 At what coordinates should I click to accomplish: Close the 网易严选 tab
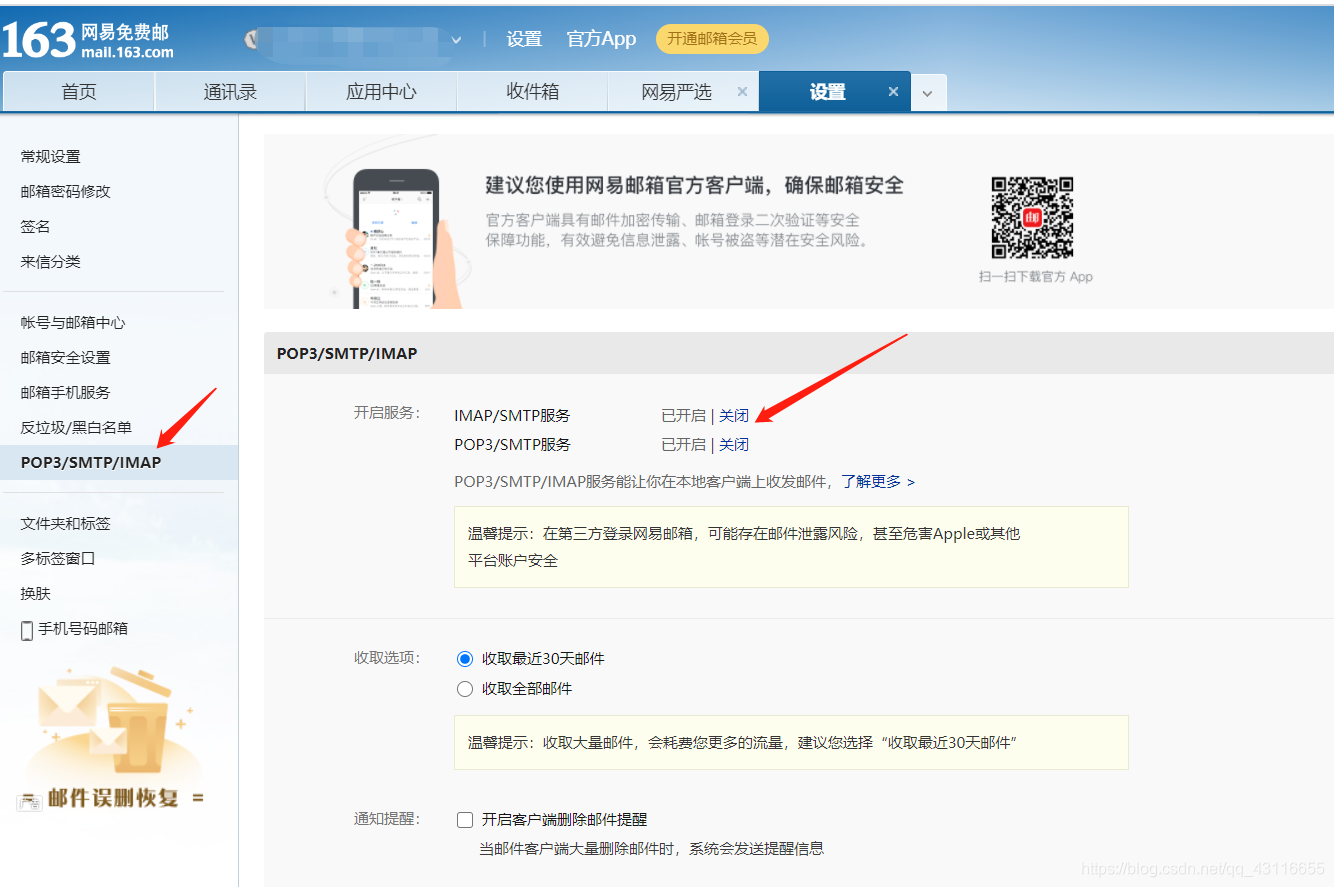(x=742, y=91)
